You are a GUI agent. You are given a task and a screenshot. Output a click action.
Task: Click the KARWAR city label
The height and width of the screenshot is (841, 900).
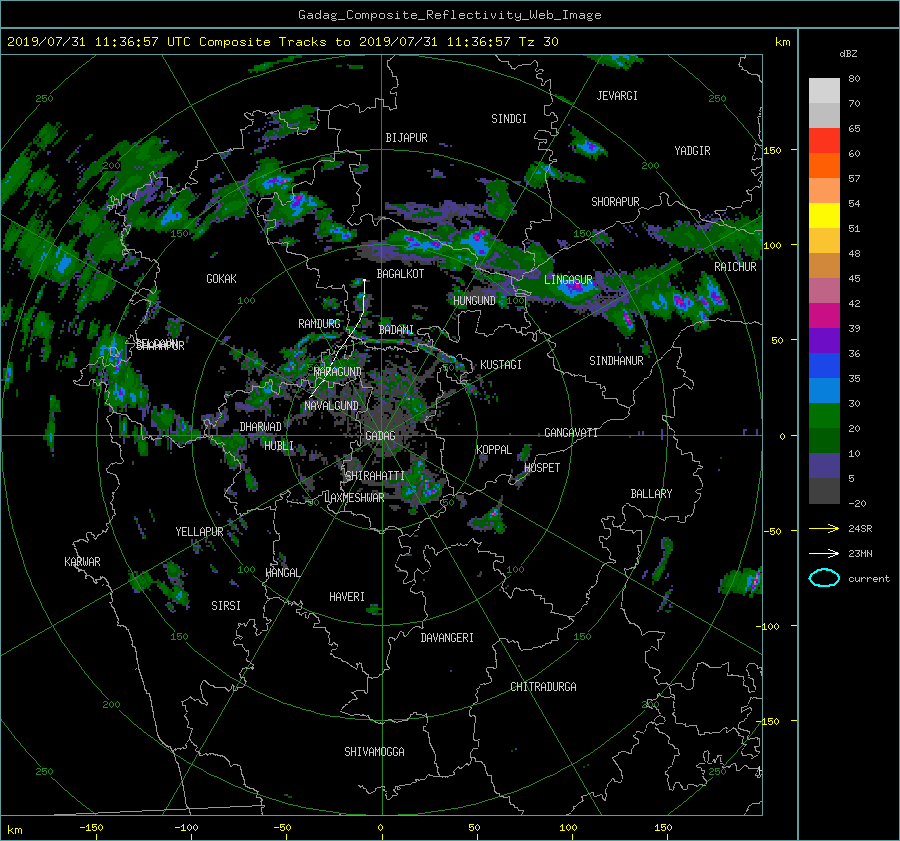[82, 562]
